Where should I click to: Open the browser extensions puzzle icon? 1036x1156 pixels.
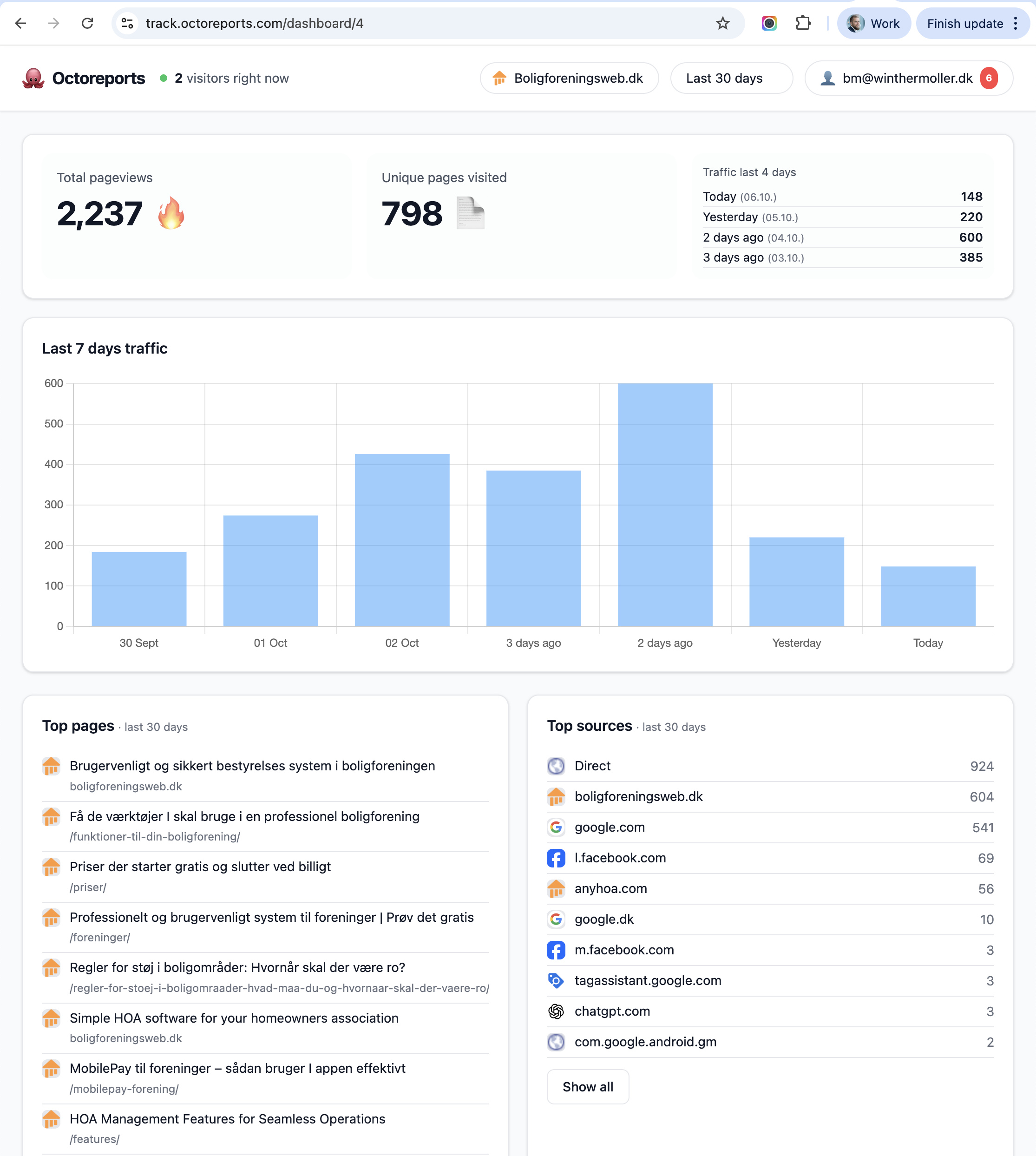[x=803, y=23]
